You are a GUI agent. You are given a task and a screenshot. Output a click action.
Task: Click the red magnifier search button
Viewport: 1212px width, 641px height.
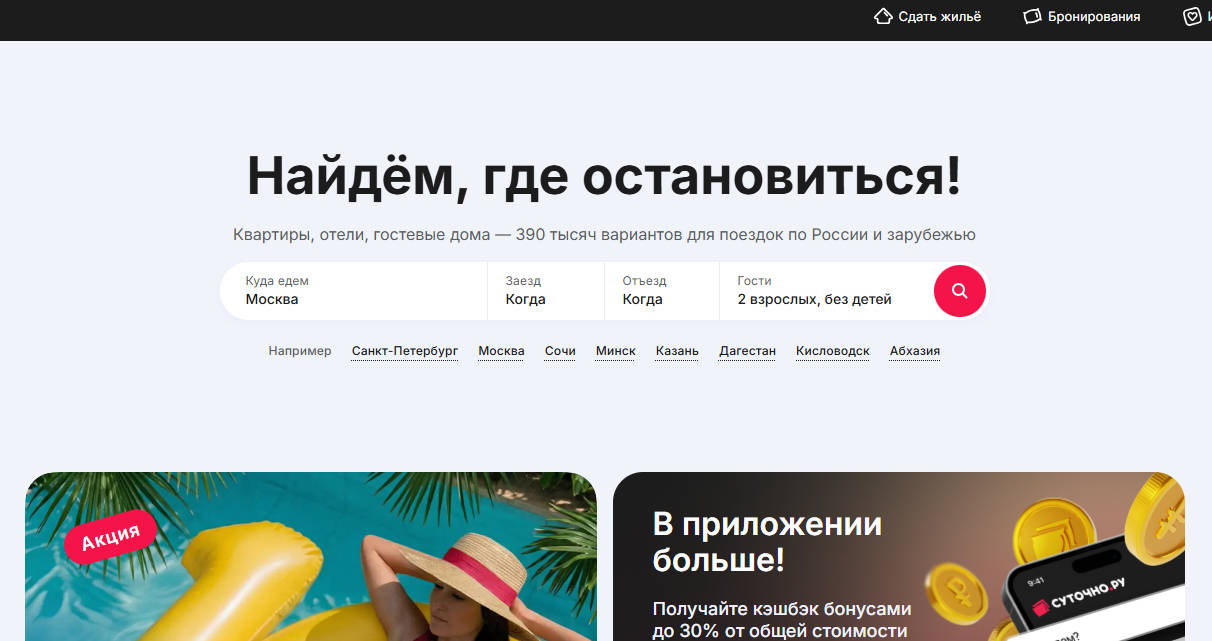(960, 291)
